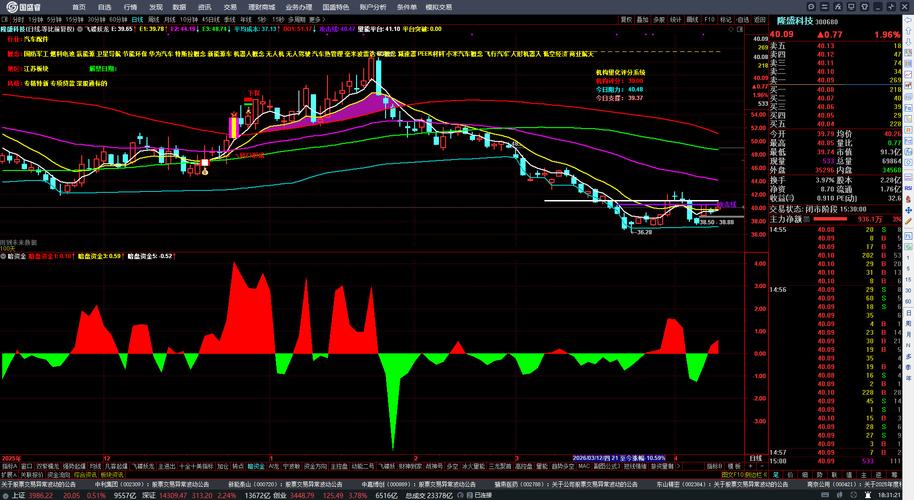Click the date tooltip 2026/03/12 on time axis
The width and height of the screenshot is (914, 500).
click(619, 458)
